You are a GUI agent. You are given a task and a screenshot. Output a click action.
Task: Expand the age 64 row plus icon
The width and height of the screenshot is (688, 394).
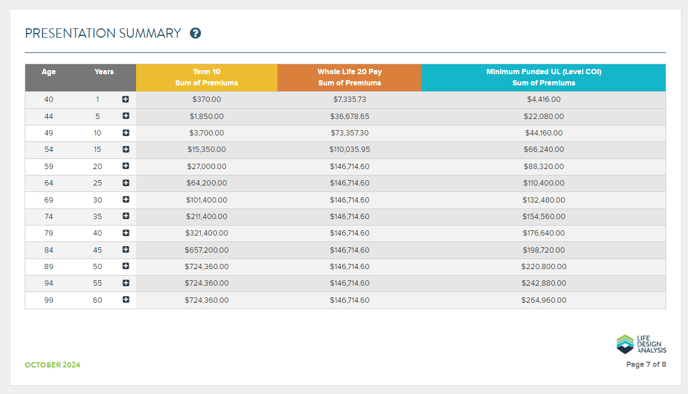click(x=125, y=183)
